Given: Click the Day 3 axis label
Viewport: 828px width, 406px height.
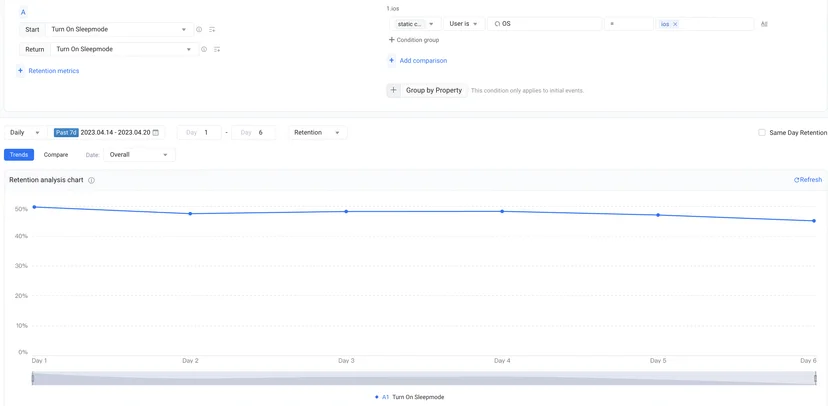Looking at the screenshot, I should (x=346, y=361).
